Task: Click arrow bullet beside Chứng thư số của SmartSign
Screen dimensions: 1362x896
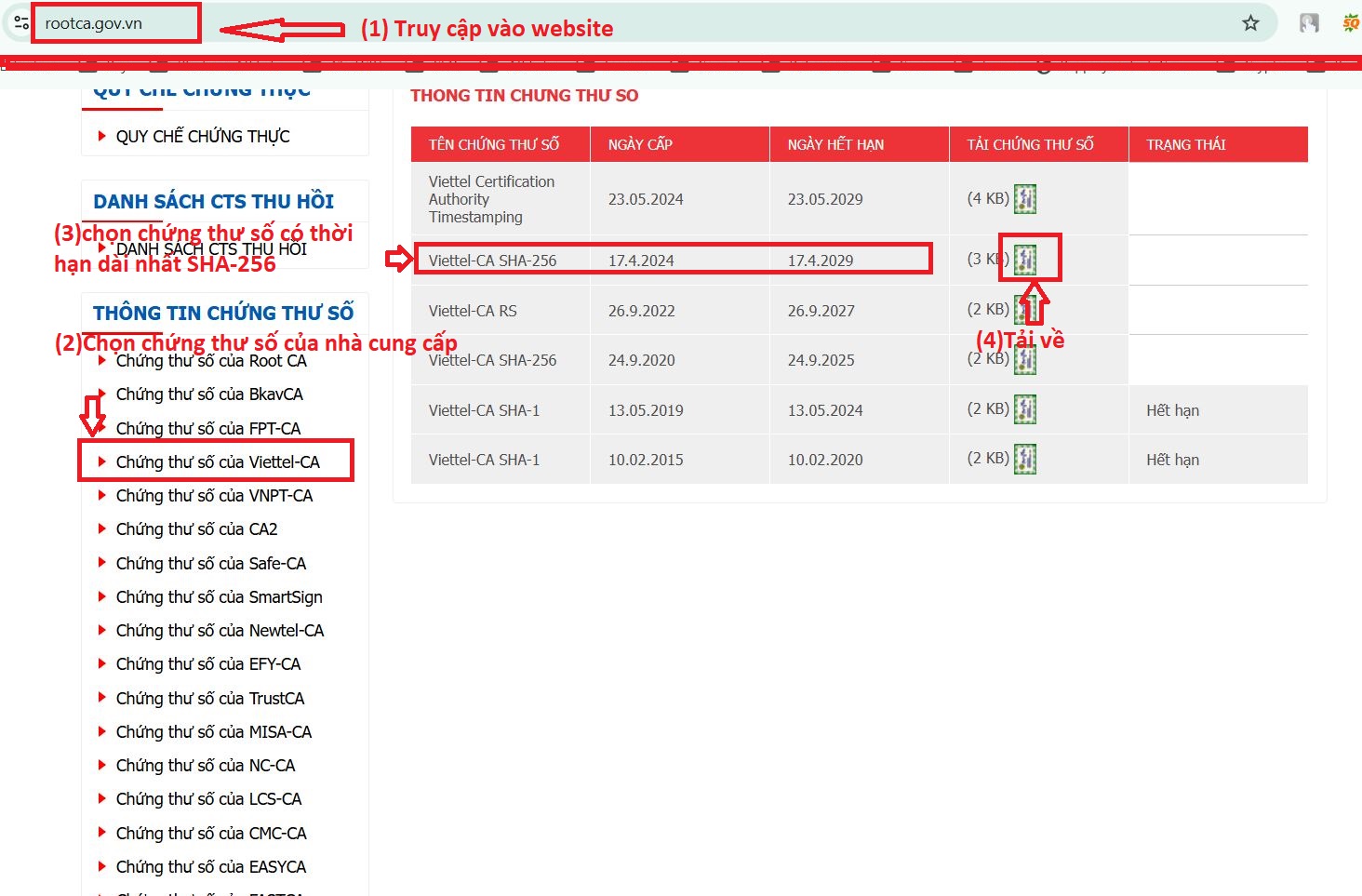Action: [102, 596]
